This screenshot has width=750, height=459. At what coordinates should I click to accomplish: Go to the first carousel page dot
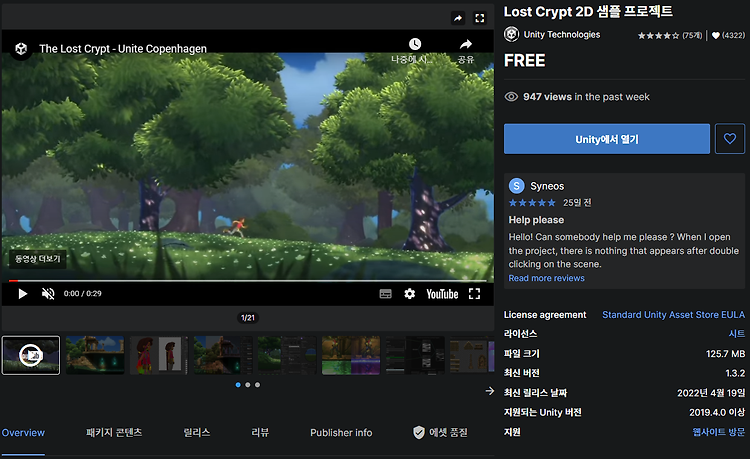pyautogui.click(x=238, y=385)
